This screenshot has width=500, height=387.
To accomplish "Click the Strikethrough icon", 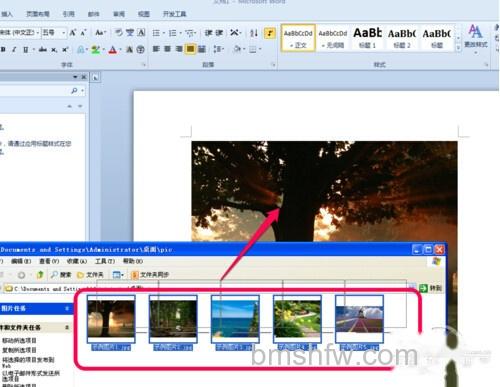I will click(x=42, y=50).
